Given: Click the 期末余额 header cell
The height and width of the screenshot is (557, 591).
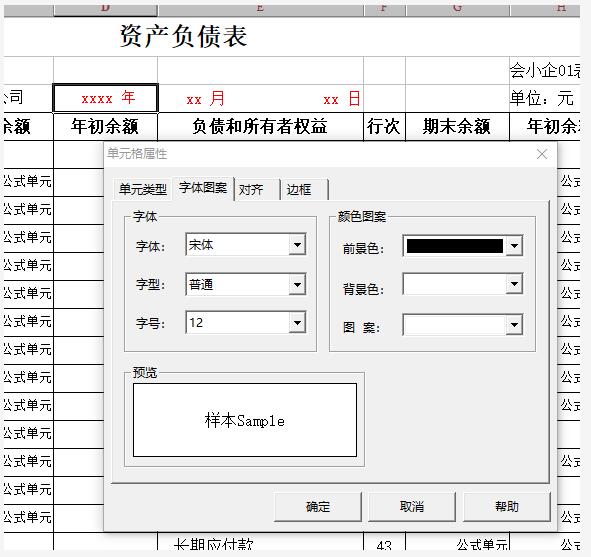Looking at the screenshot, I should [x=457, y=126].
